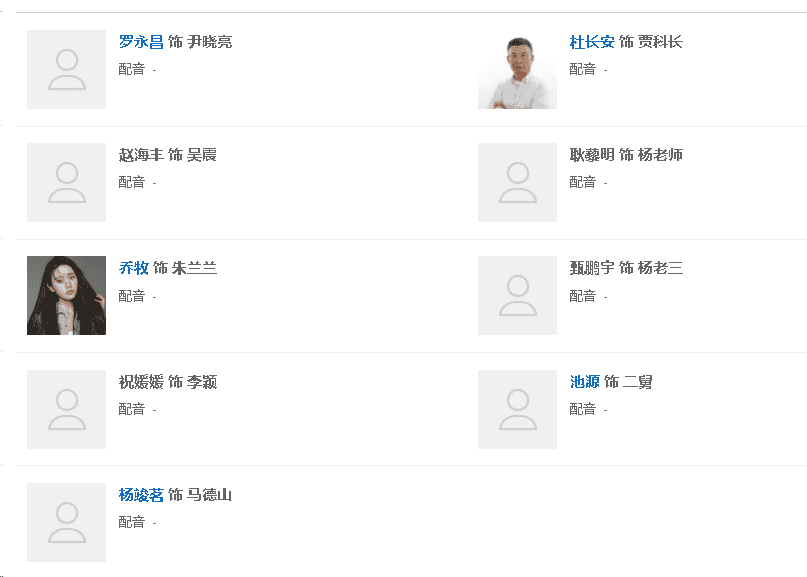Click 乔牧's profile photo
This screenshot has height=577, width=807.
(x=66, y=295)
